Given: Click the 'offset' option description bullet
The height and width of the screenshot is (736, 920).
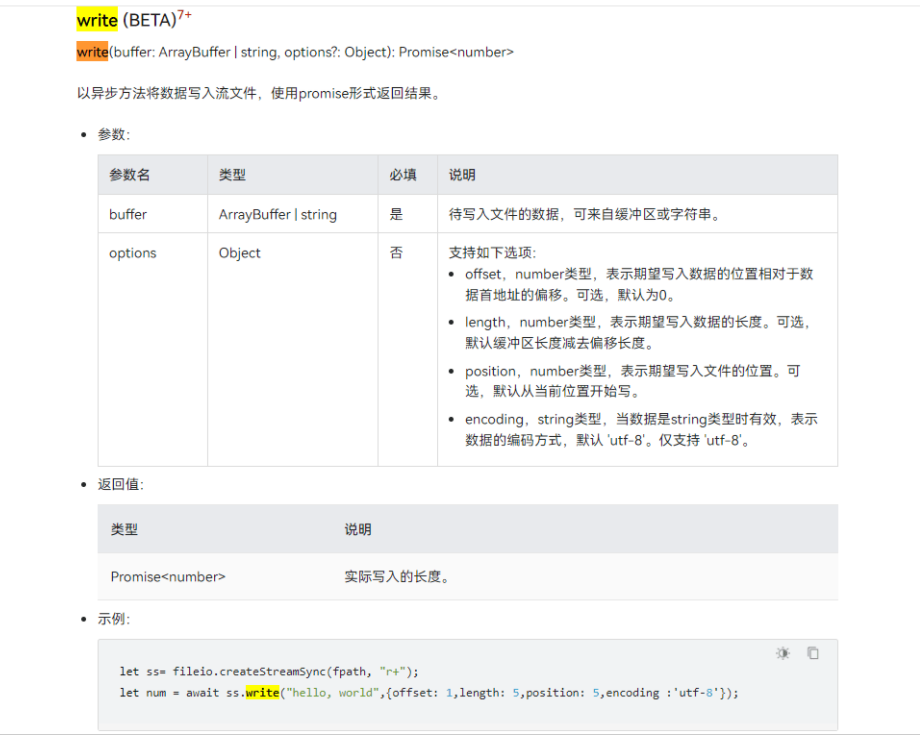Looking at the screenshot, I should [639, 285].
